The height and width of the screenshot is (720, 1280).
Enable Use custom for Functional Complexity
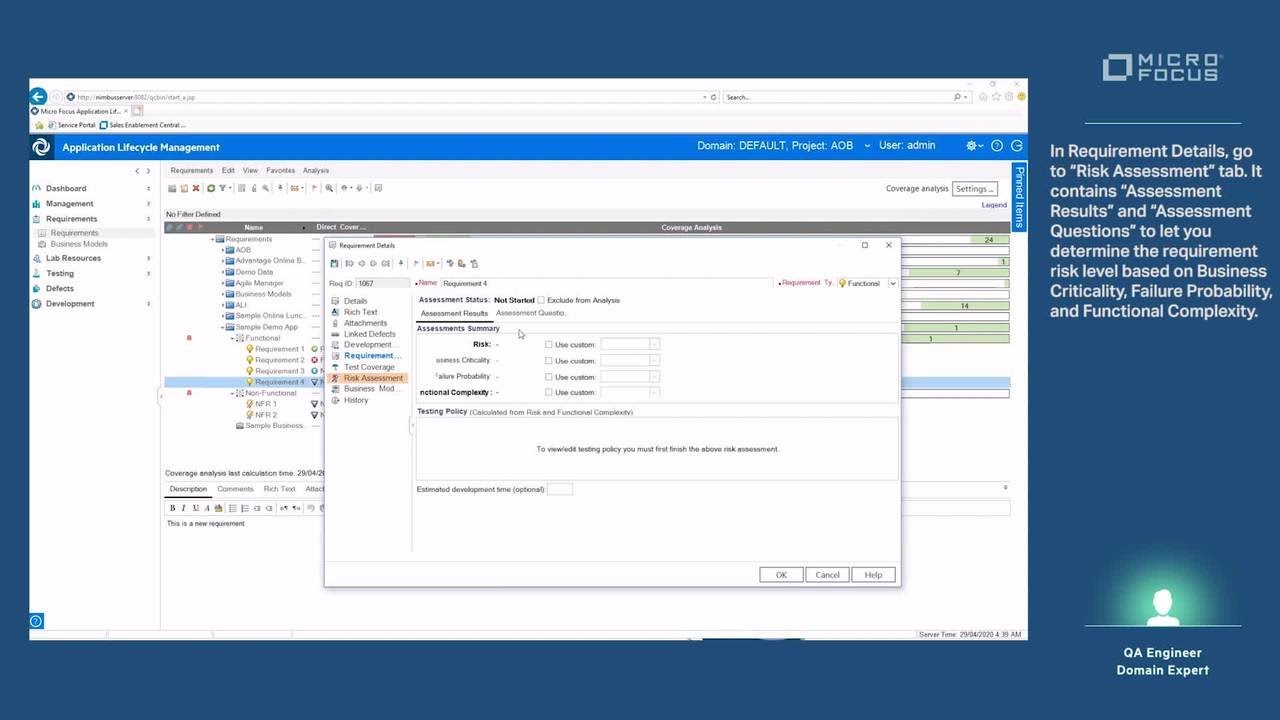548,393
